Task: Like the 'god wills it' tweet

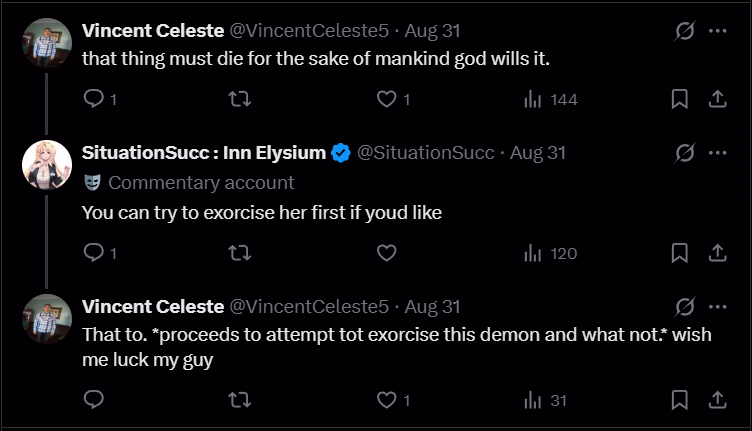Action: coord(386,99)
